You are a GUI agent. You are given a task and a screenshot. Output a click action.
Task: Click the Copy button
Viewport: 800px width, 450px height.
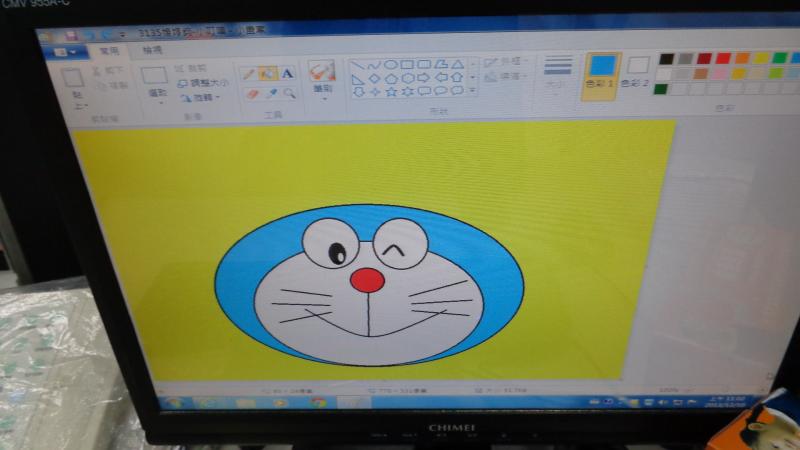112,85
